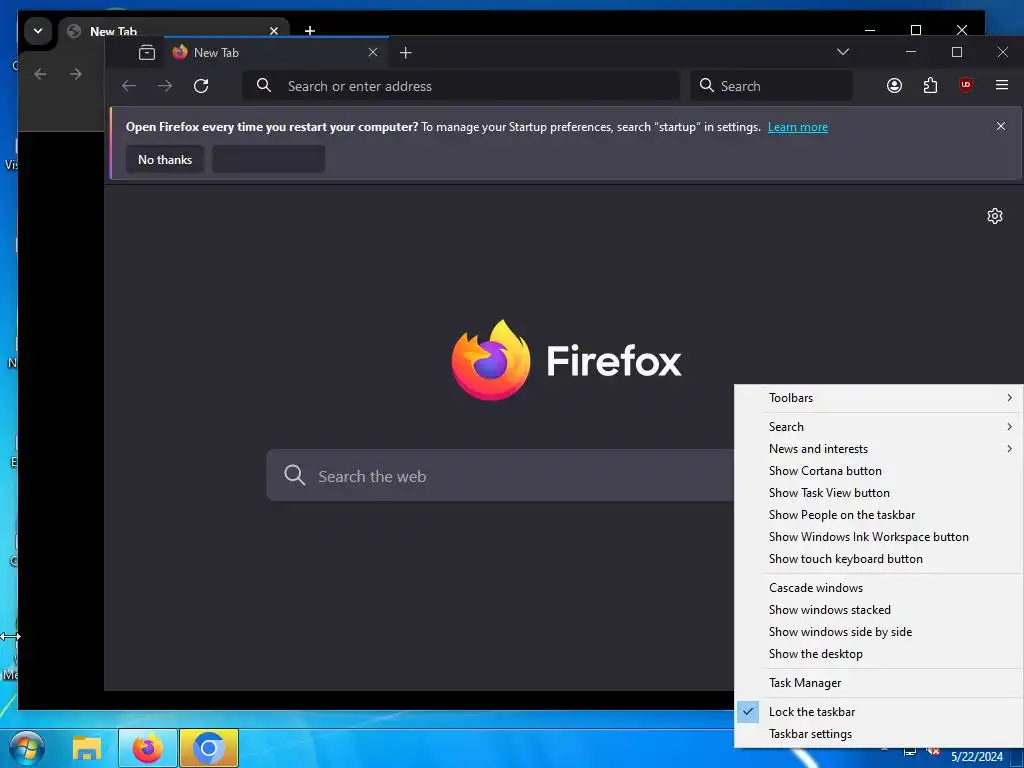Open Chrome window tab search dropdown

pos(38,30)
